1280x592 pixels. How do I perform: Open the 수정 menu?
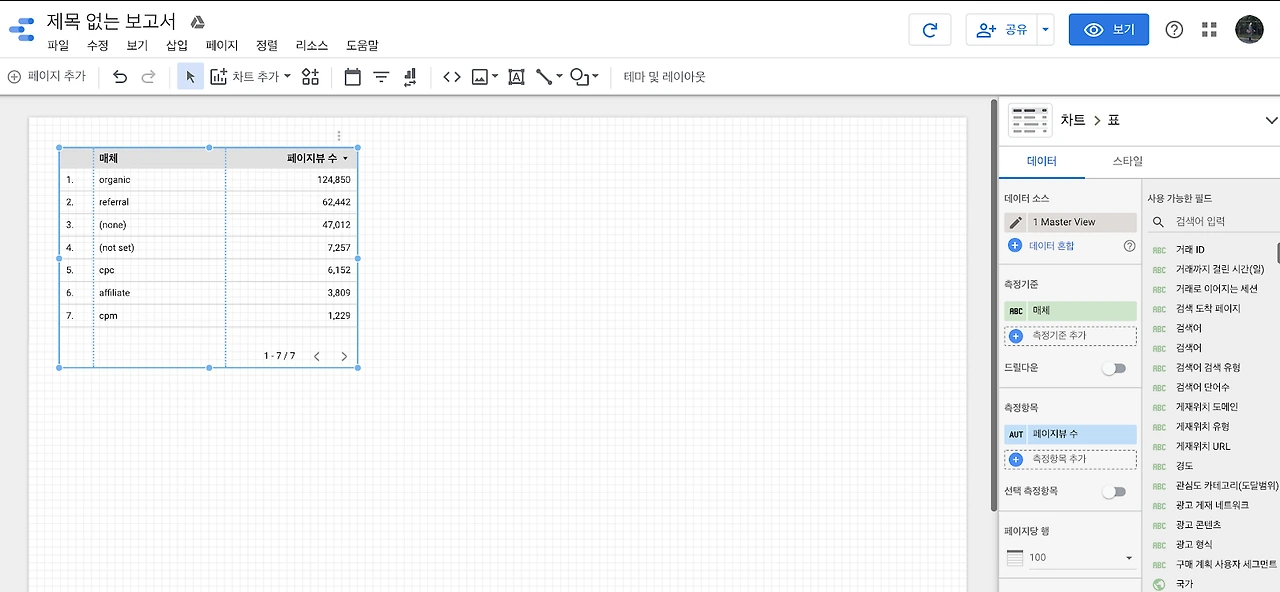[x=98, y=46]
